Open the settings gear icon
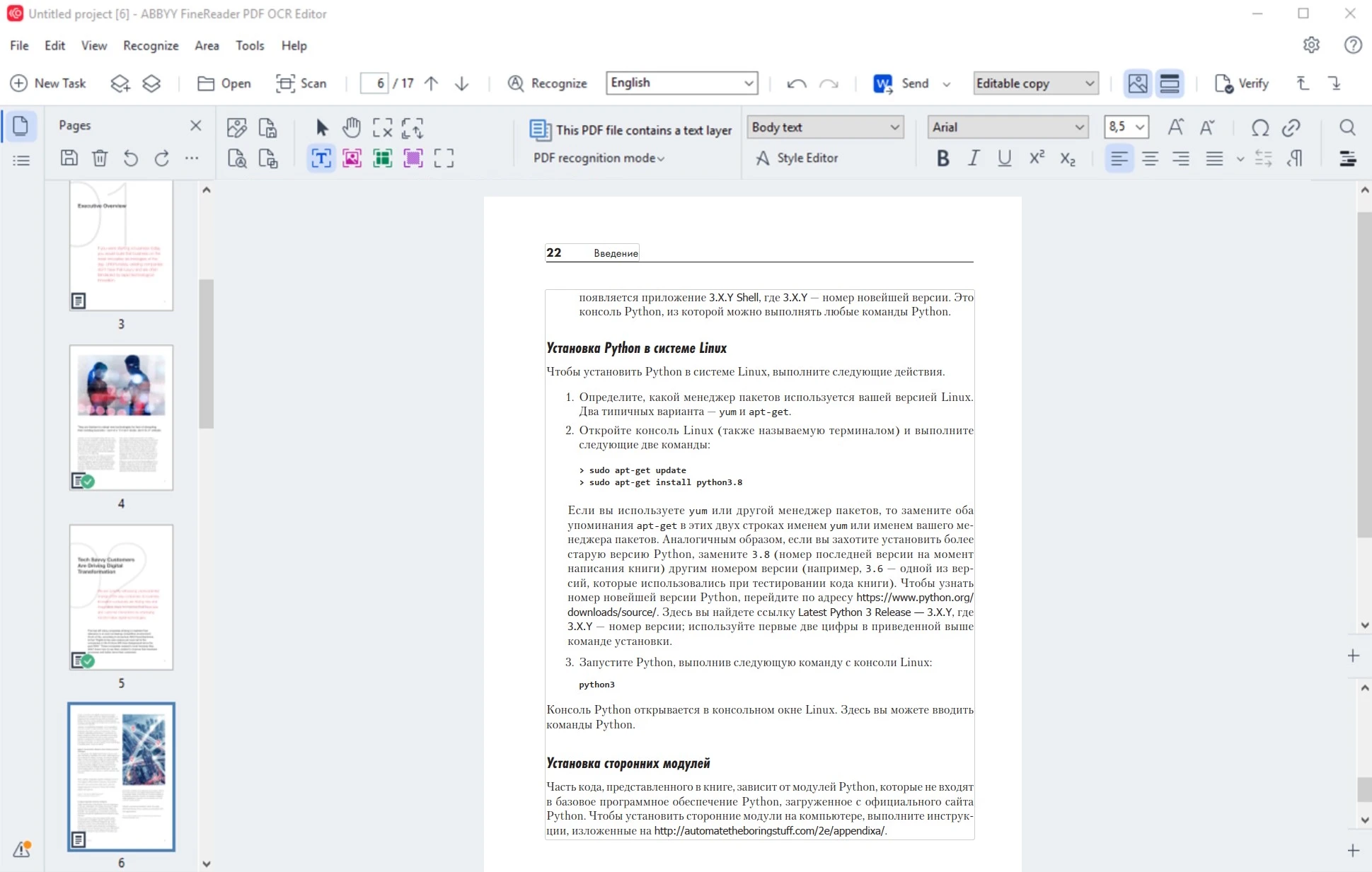This screenshot has height=872, width=1372. pos(1311,45)
